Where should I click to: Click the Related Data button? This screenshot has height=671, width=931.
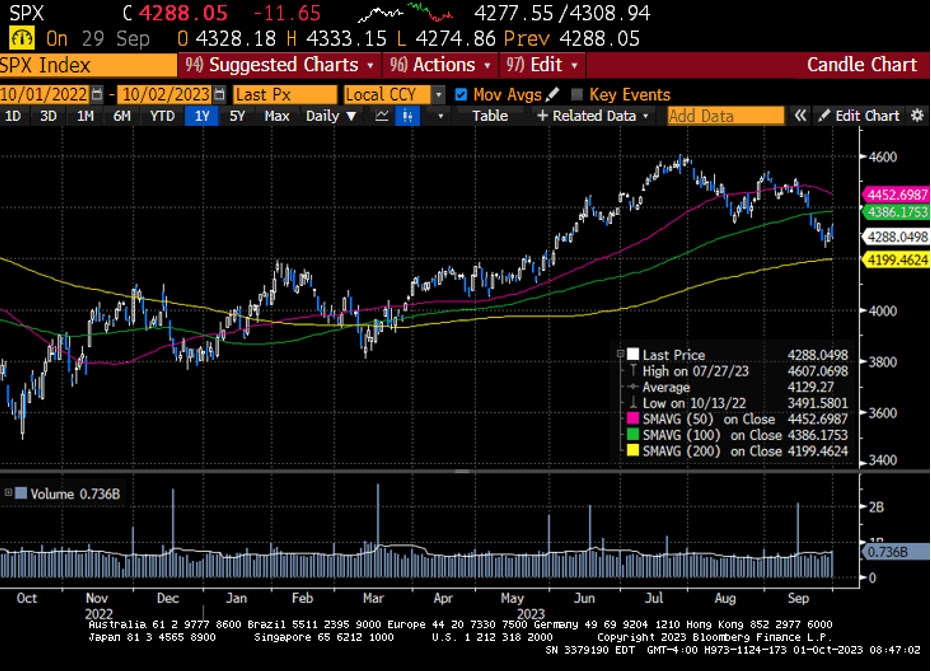(593, 116)
